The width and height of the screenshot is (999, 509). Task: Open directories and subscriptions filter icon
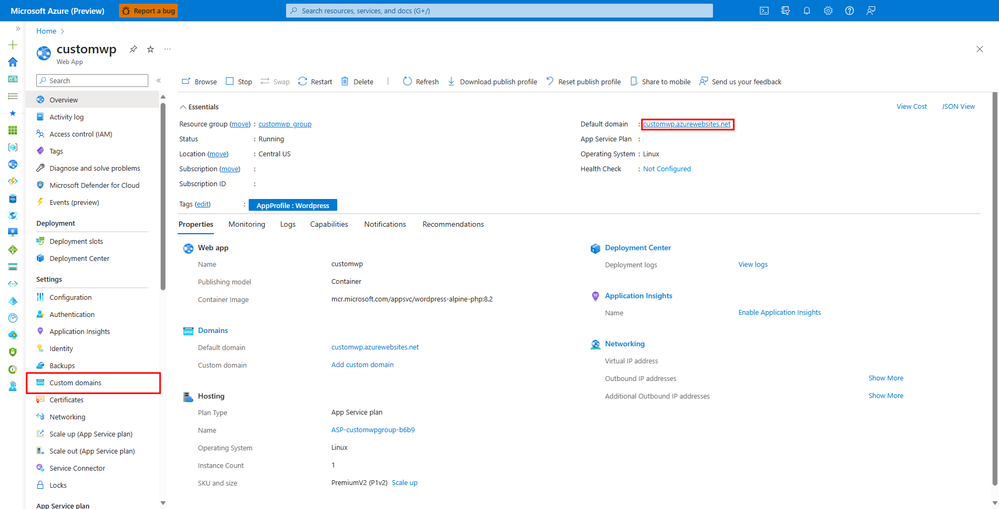pos(786,10)
